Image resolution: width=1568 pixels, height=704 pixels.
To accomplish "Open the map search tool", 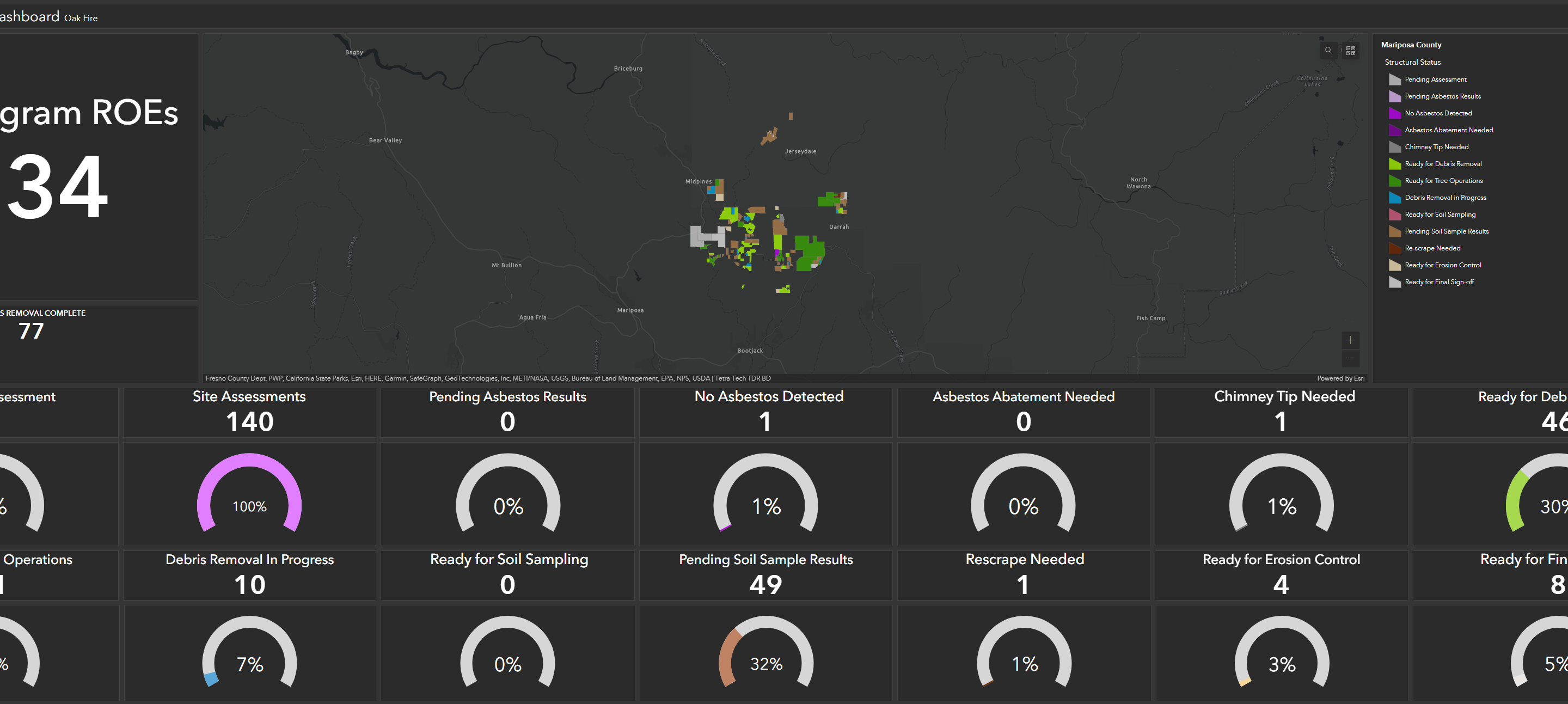I will tap(1328, 51).
